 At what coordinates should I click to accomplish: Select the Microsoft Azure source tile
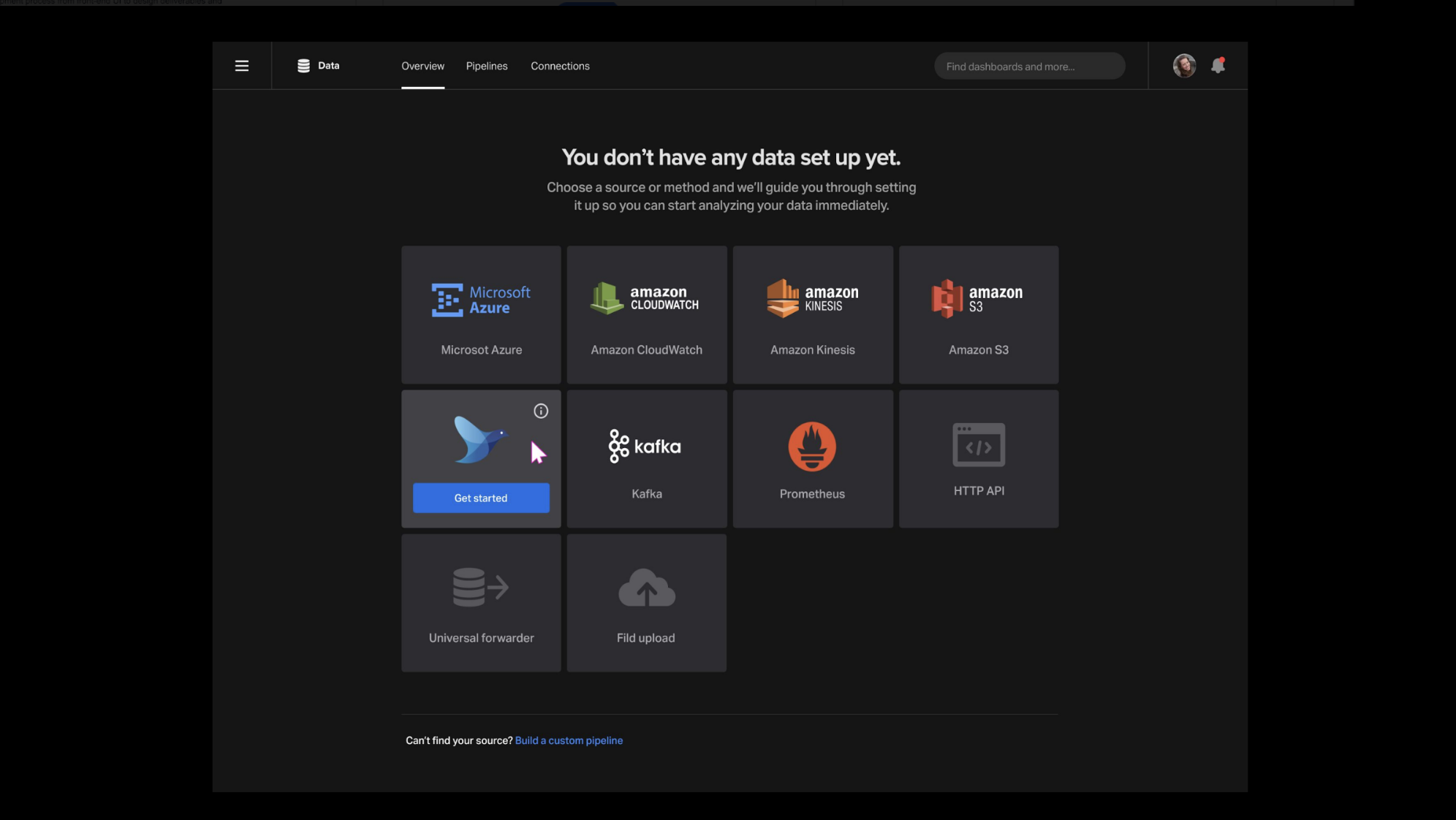(x=481, y=315)
